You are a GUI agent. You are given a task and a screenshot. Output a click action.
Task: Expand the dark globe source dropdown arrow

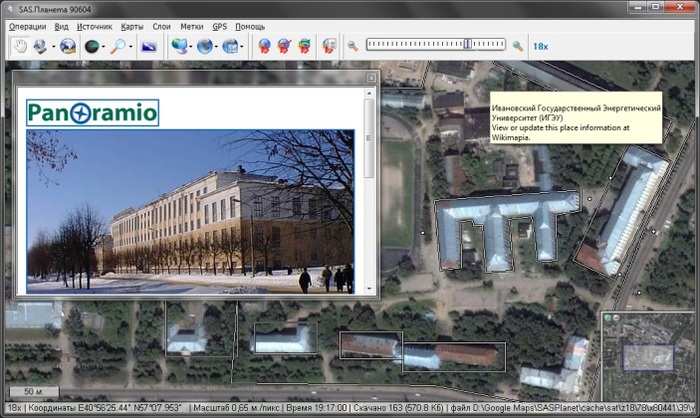click(105, 46)
